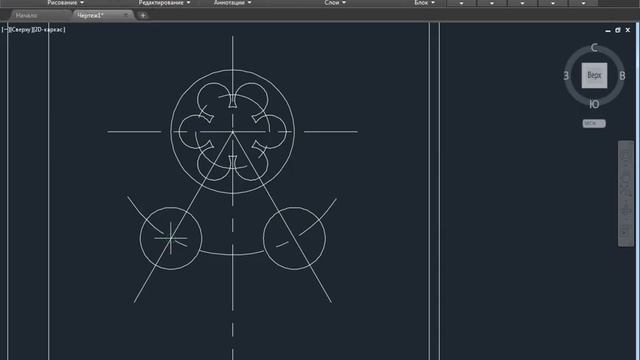
Task: Expand the Редактирование ribbon panel
Action: pyautogui.click(x=164, y=2)
